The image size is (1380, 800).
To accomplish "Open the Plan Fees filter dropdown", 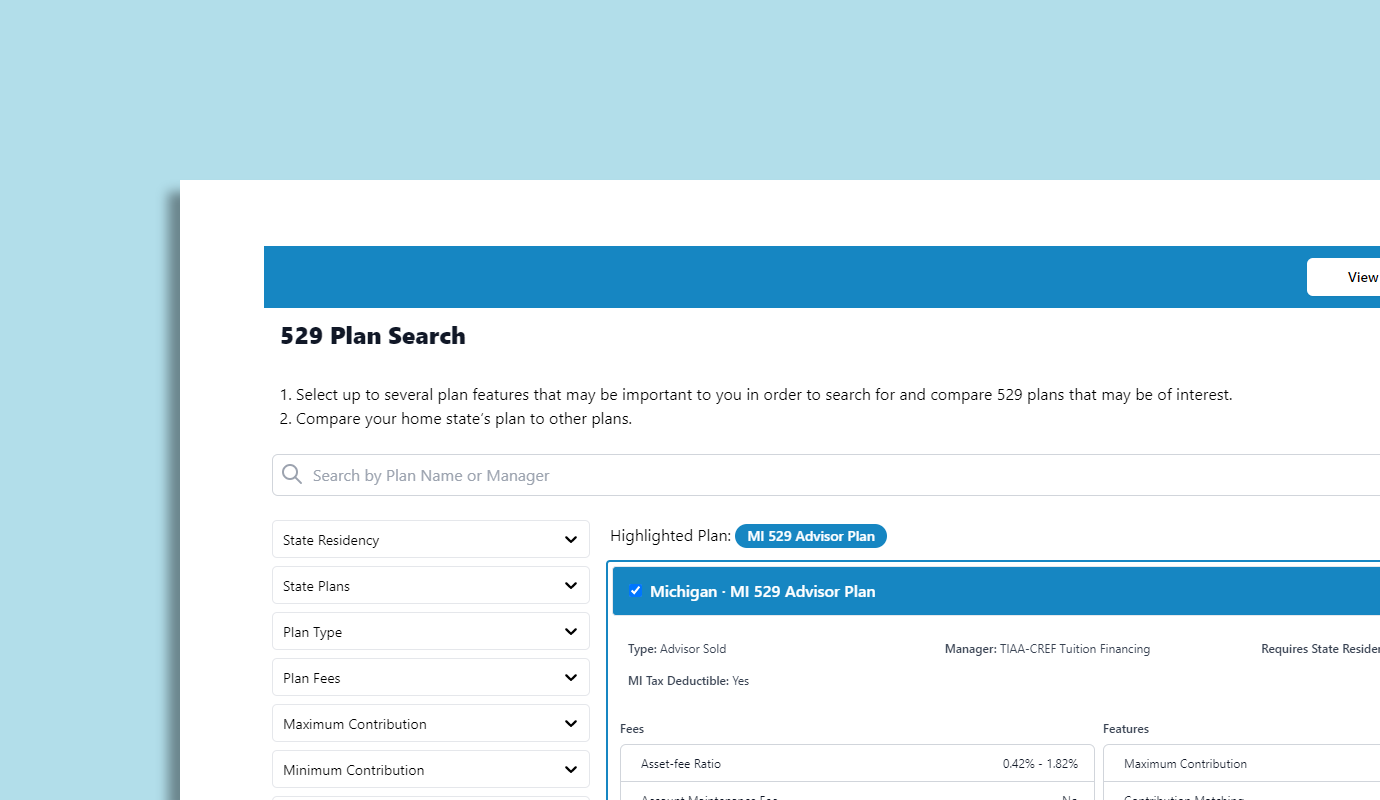I will [431, 677].
